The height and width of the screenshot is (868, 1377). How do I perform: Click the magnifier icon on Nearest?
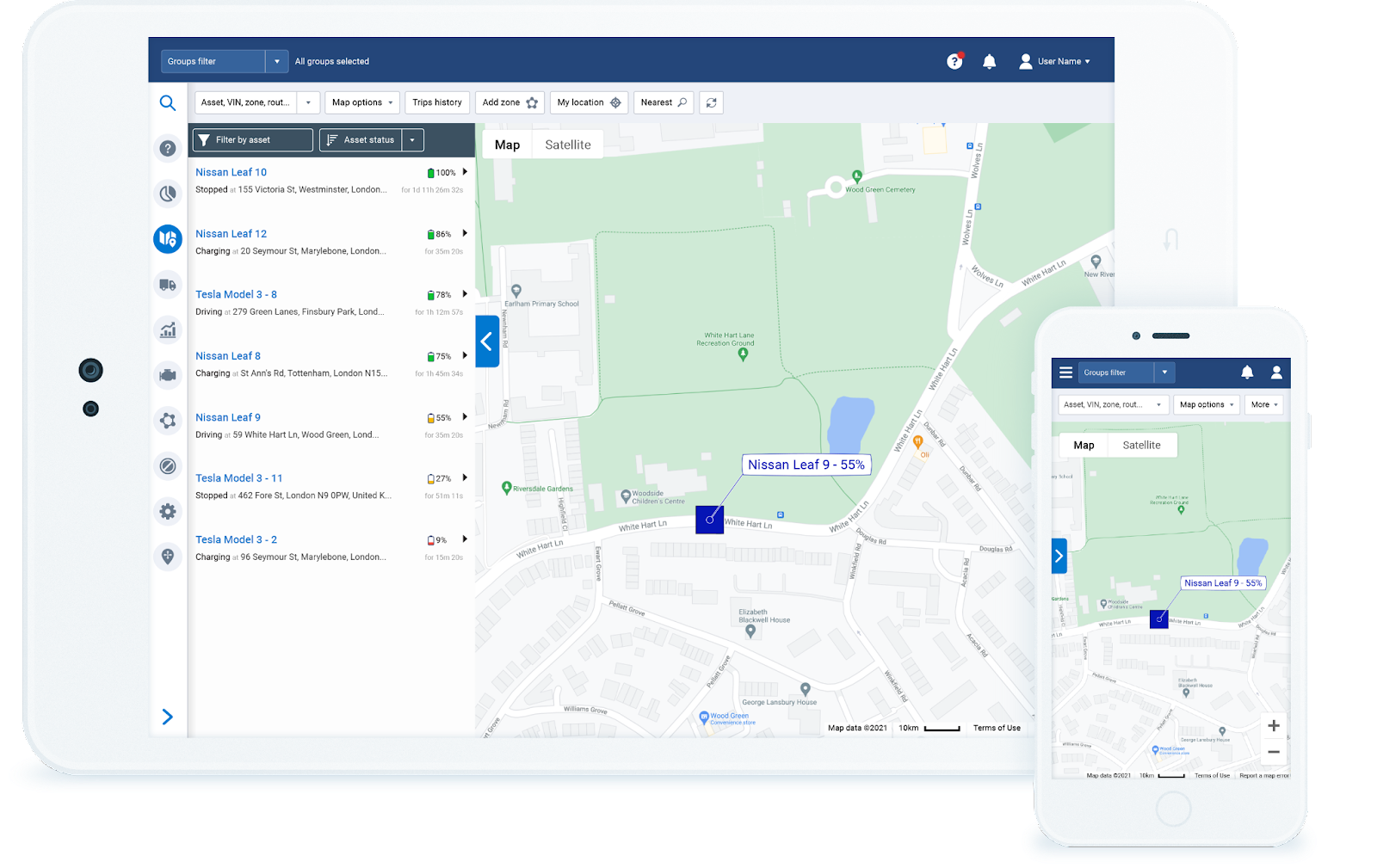pos(682,102)
